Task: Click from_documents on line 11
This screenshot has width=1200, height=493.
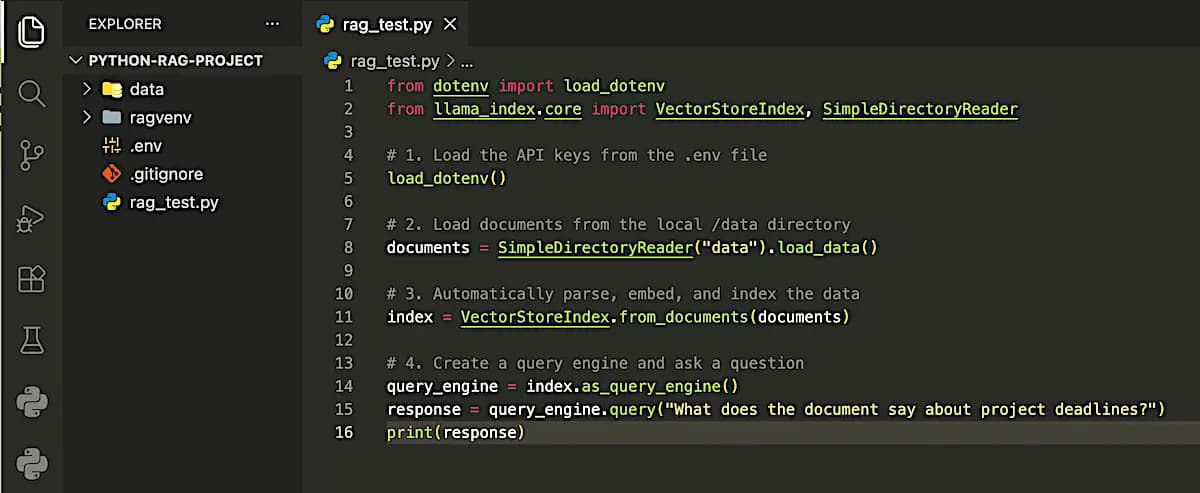Action: tap(683, 317)
